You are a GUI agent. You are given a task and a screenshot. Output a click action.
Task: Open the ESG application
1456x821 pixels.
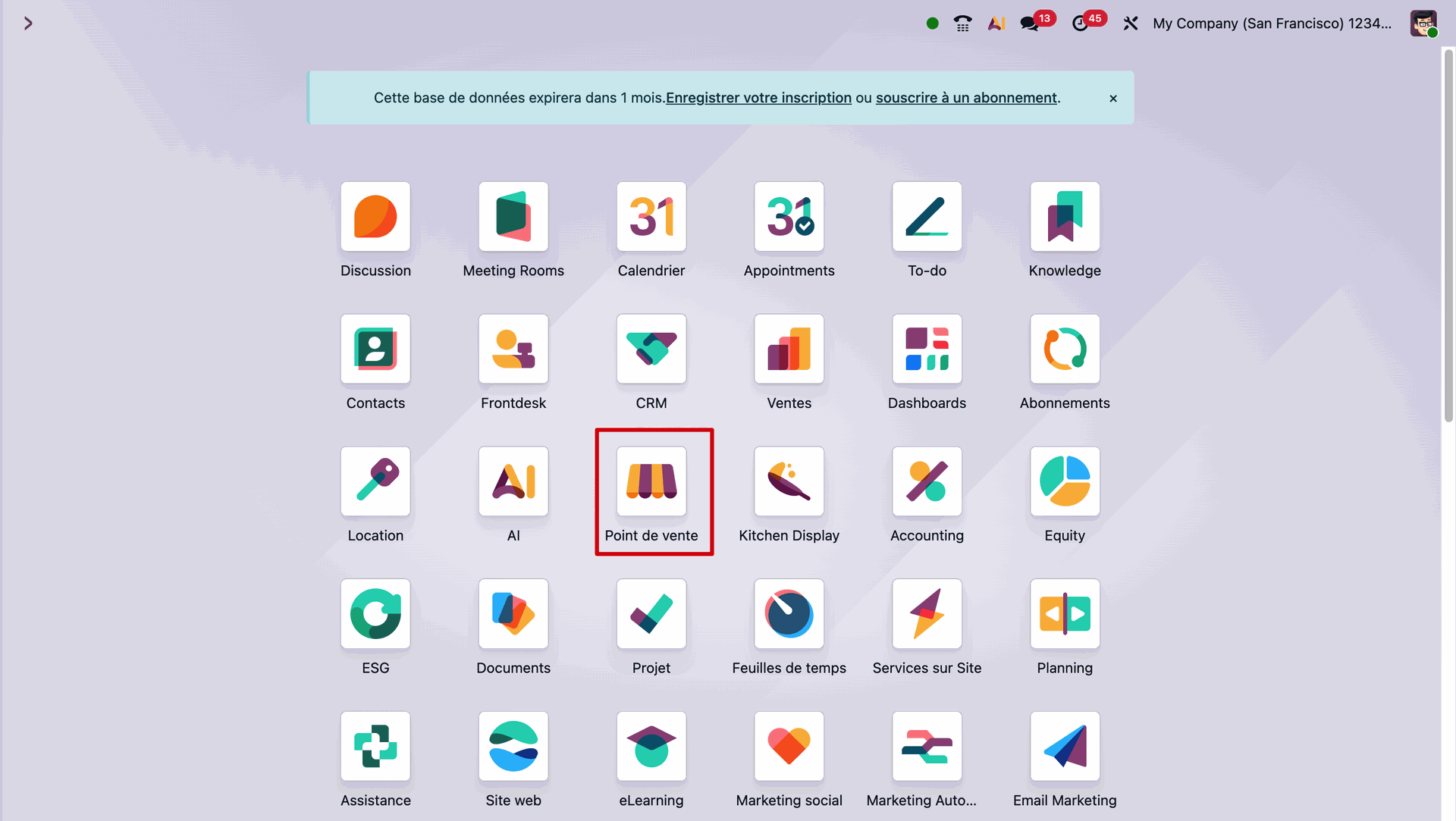375,614
